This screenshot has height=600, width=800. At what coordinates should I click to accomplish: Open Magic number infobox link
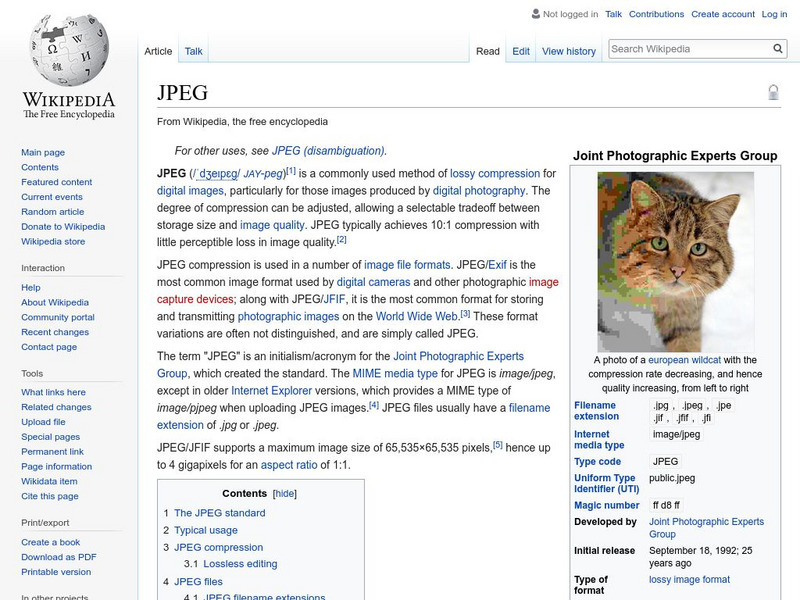tap(607, 505)
